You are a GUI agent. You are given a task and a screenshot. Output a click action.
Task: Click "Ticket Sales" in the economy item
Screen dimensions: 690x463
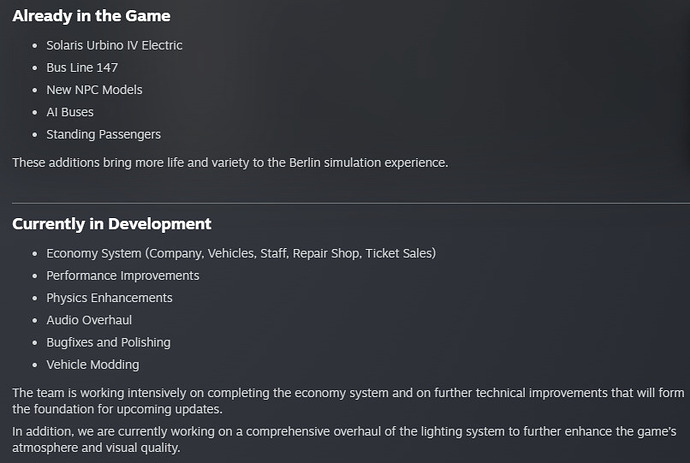point(398,253)
